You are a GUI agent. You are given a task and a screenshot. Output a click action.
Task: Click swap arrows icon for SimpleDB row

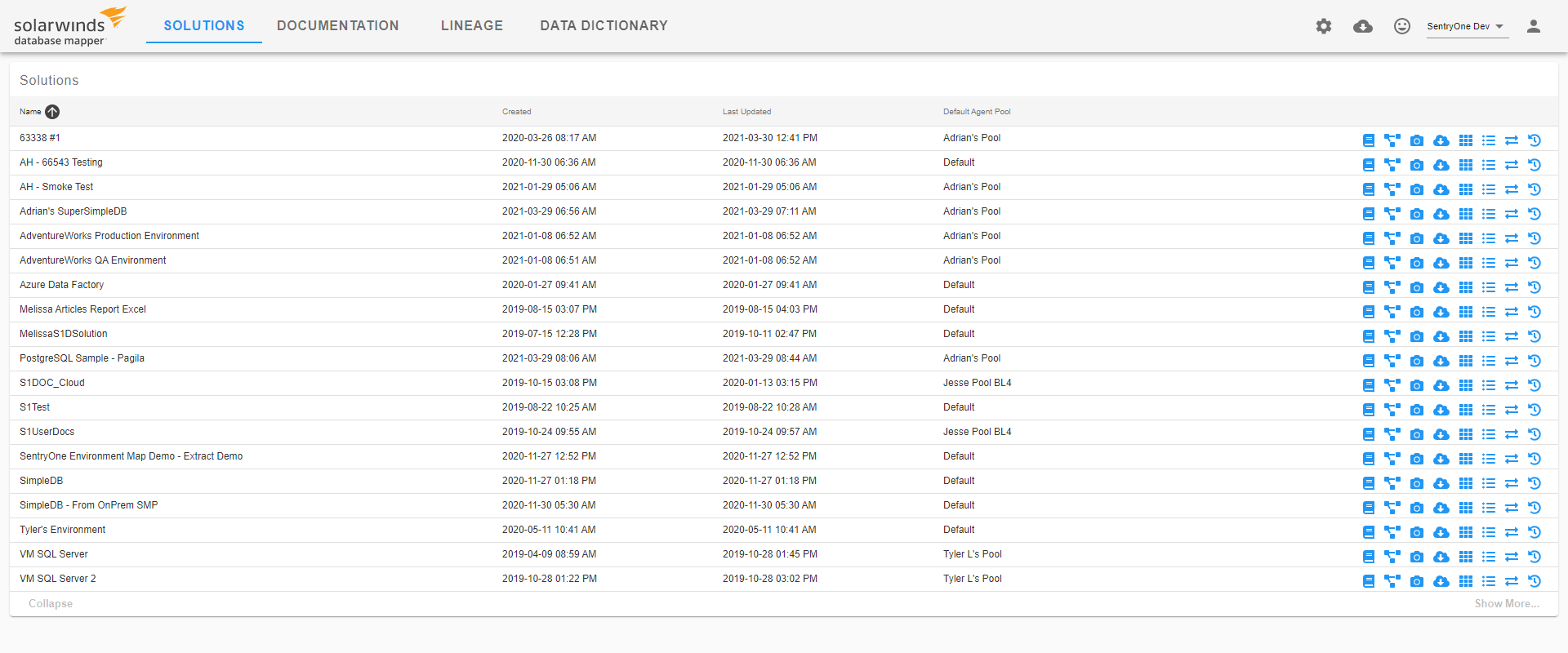(x=1512, y=483)
